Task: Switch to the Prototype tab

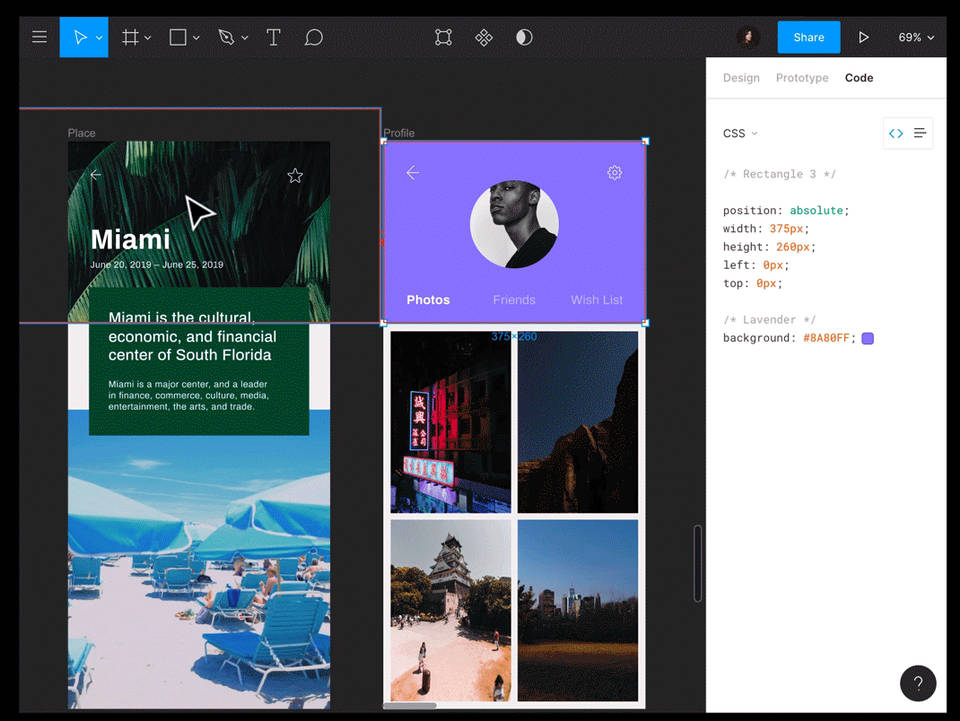Action: (802, 77)
